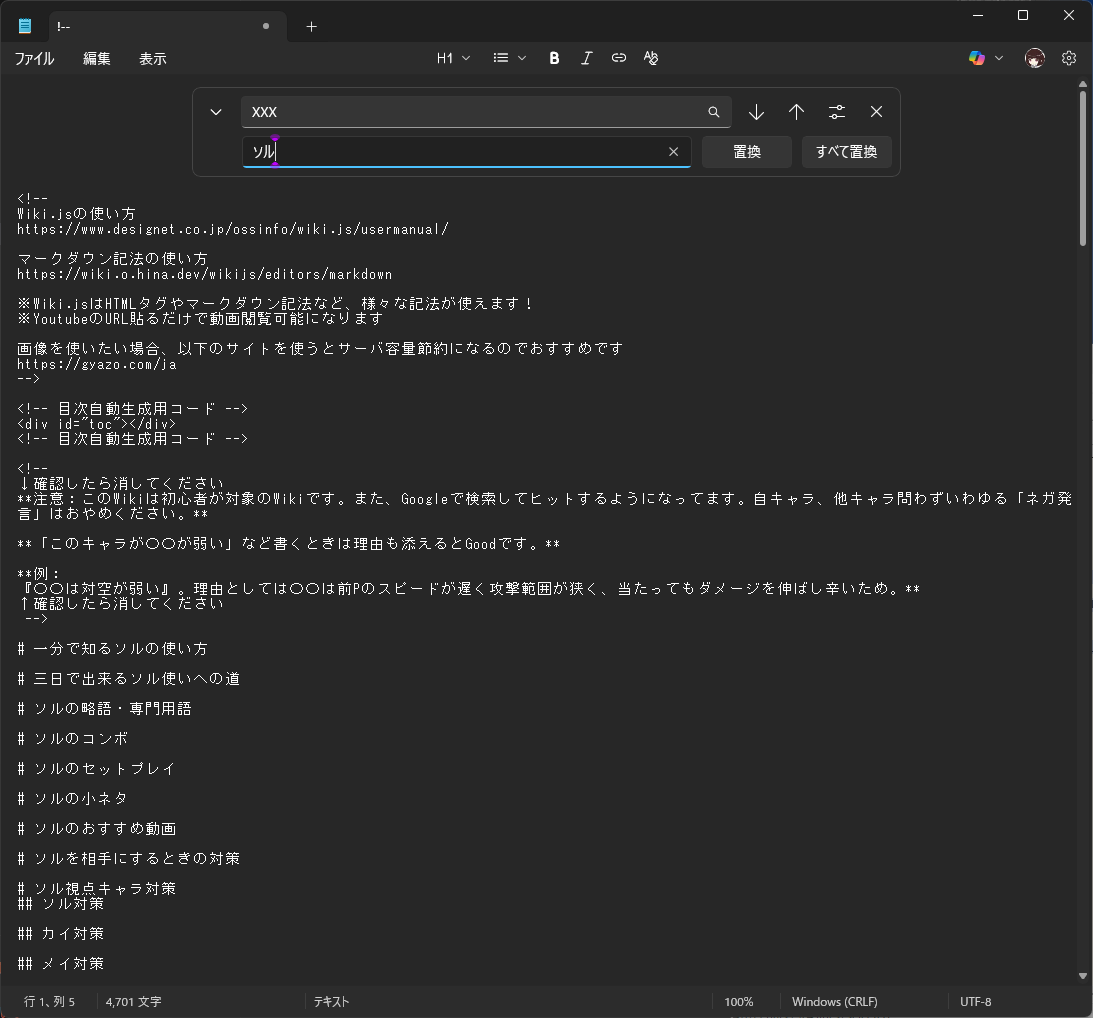This screenshot has height=1018, width=1093.
Task: Click the すべて置換 button
Action: coord(846,152)
